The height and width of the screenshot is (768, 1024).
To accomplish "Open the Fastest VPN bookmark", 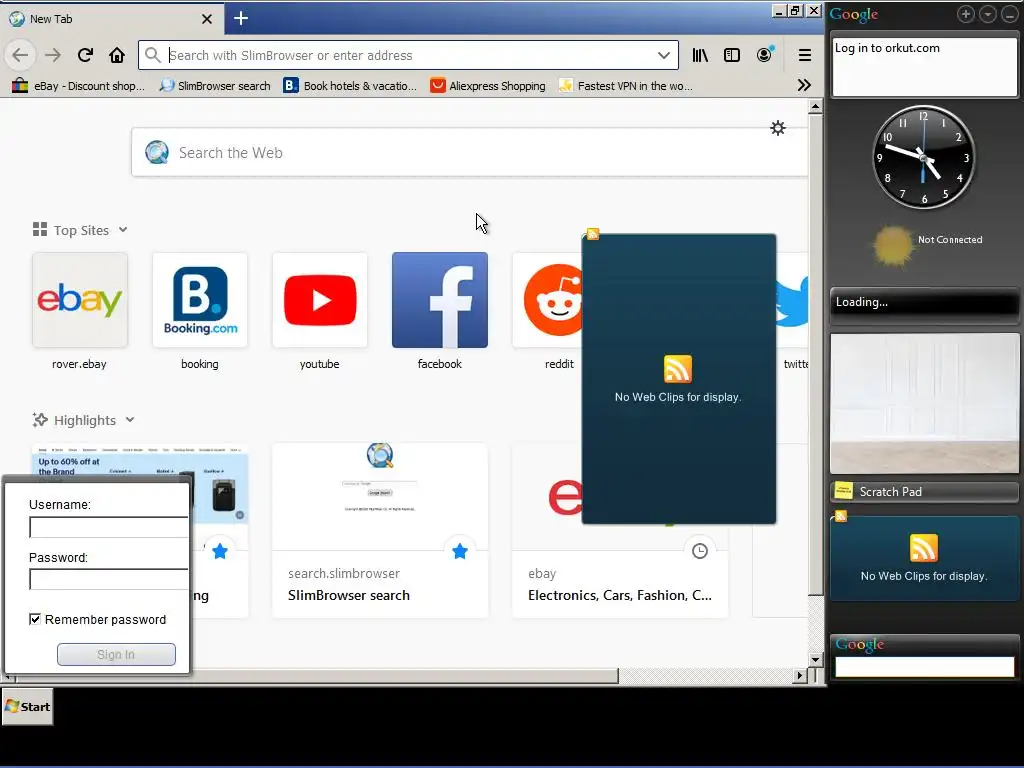I will pos(626,86).
